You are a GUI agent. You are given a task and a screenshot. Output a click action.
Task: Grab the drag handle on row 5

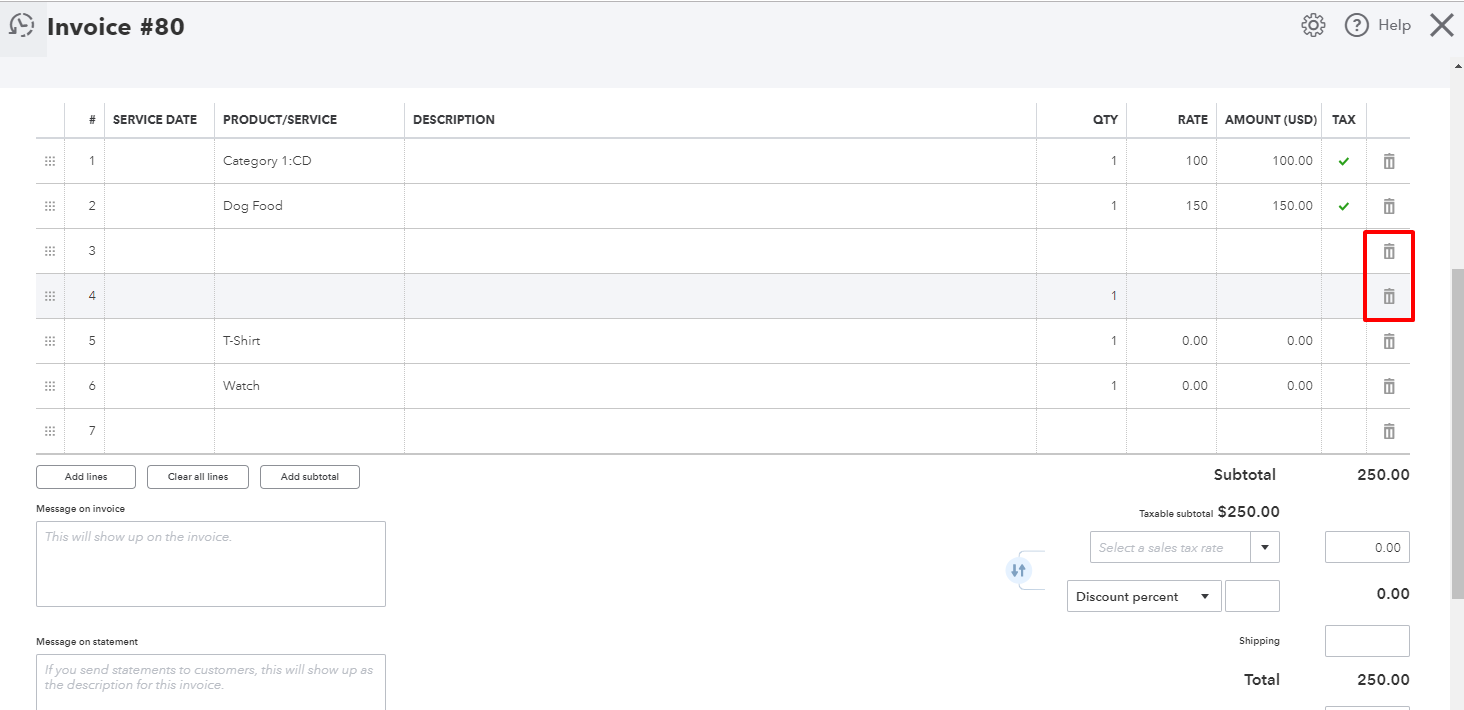point(50,341)
